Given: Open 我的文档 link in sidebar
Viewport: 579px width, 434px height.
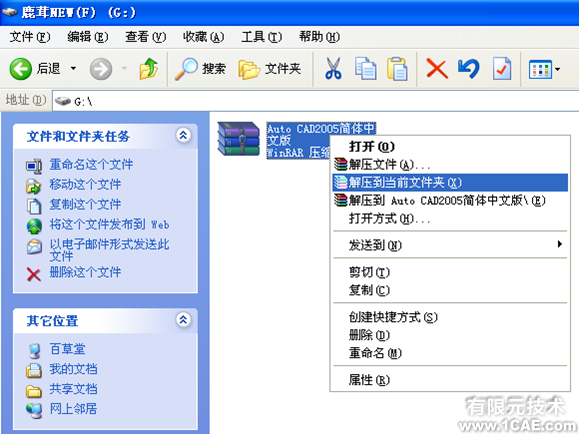Looking at the screenshot, I should (x=73, y=369).
